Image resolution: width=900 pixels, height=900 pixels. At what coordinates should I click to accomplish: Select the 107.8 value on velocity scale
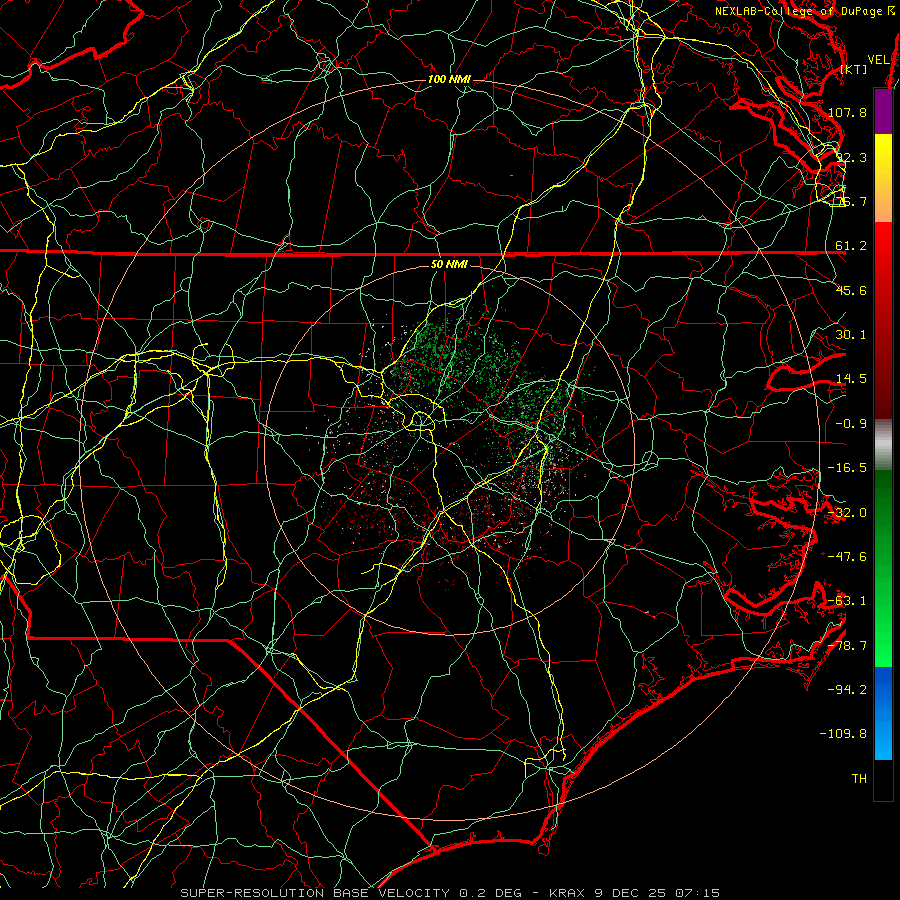847,112
